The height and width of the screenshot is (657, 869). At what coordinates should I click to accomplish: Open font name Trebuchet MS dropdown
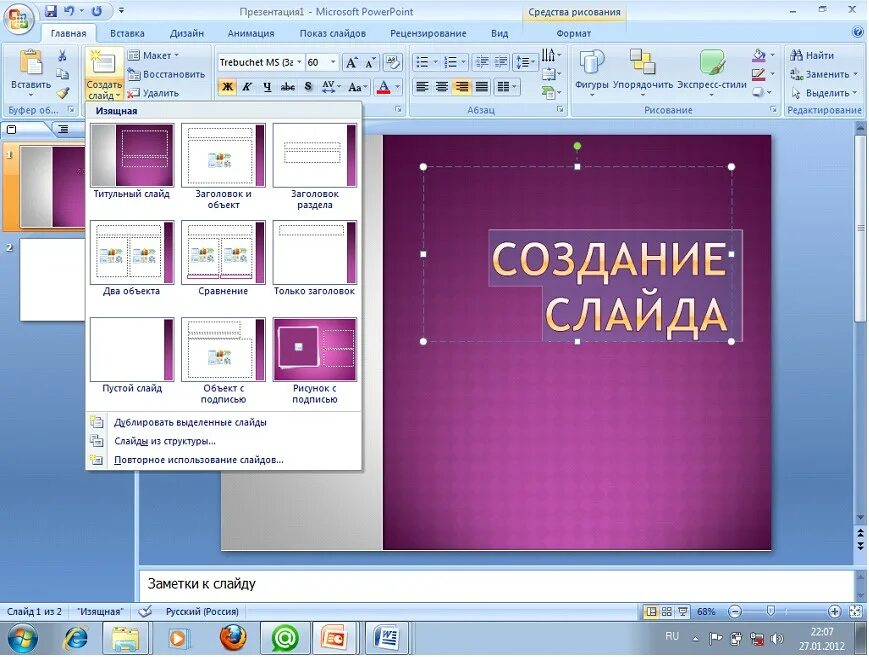click(x=299, y=62)
